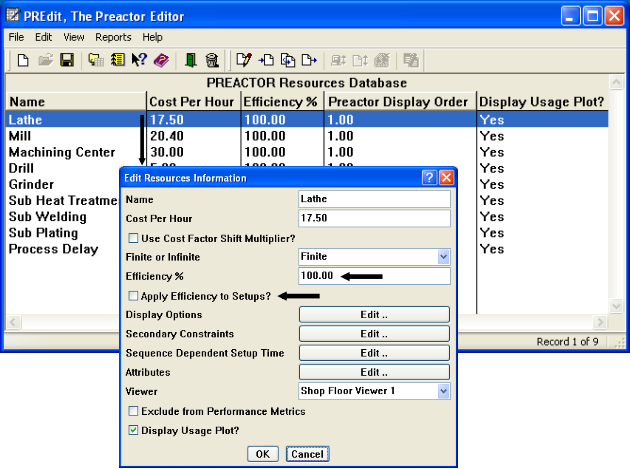Click the Open folder toolbar icon
The image size is (630, 469).
[x=45, y=60]
